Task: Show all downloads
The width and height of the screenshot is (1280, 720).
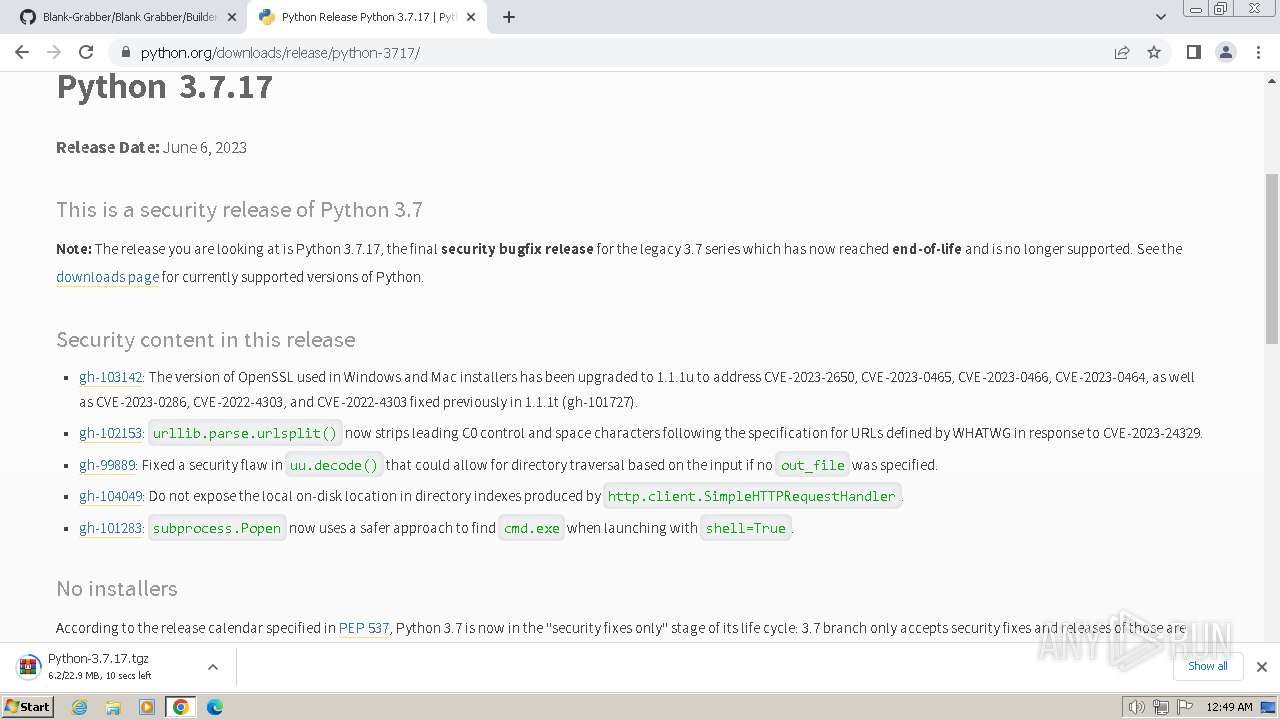Action: tap(1208, 666)
